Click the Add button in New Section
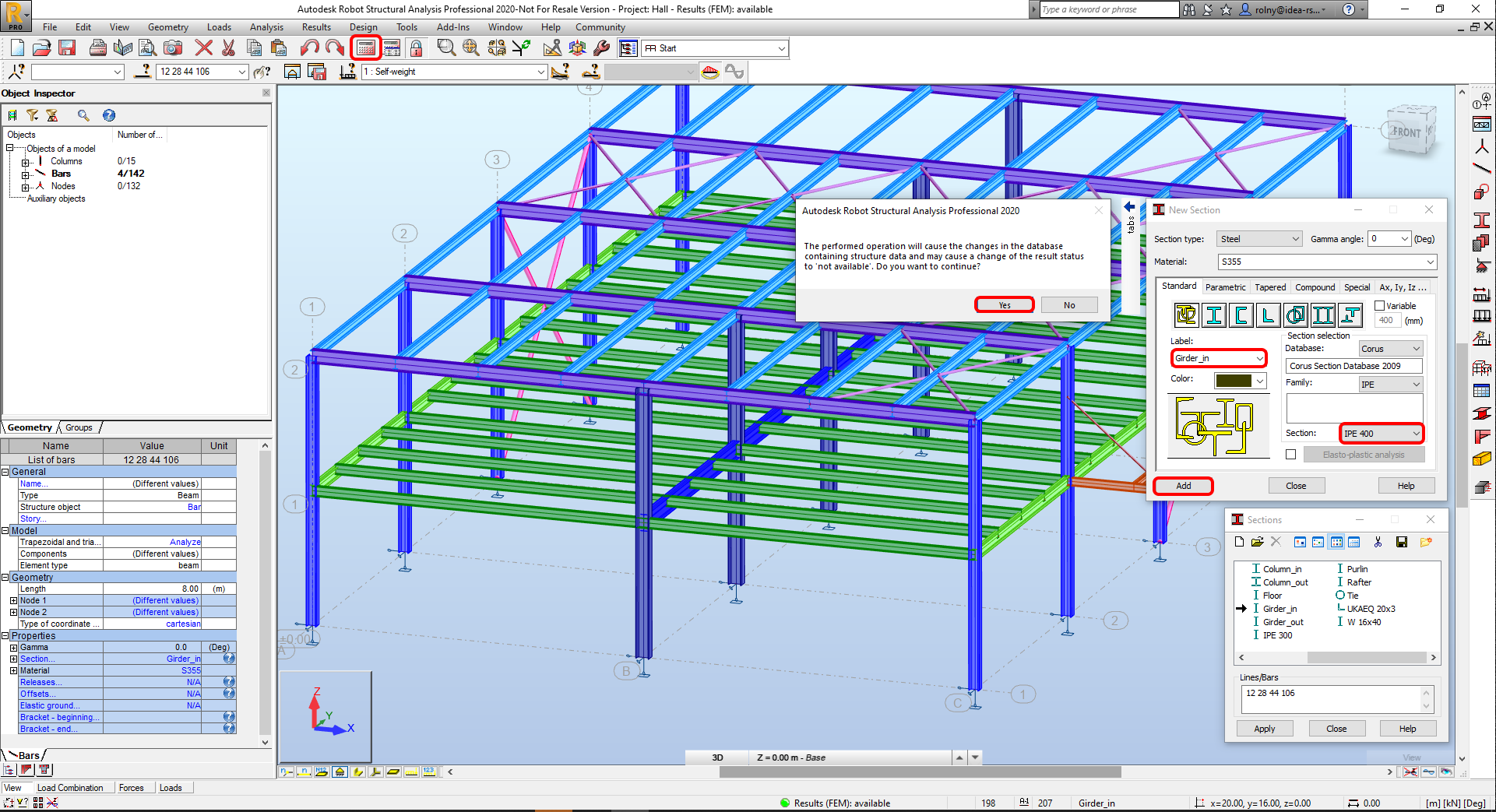Image resolution: width=1496 pixels, height=812 pixels. click(x=1183, y=486)
